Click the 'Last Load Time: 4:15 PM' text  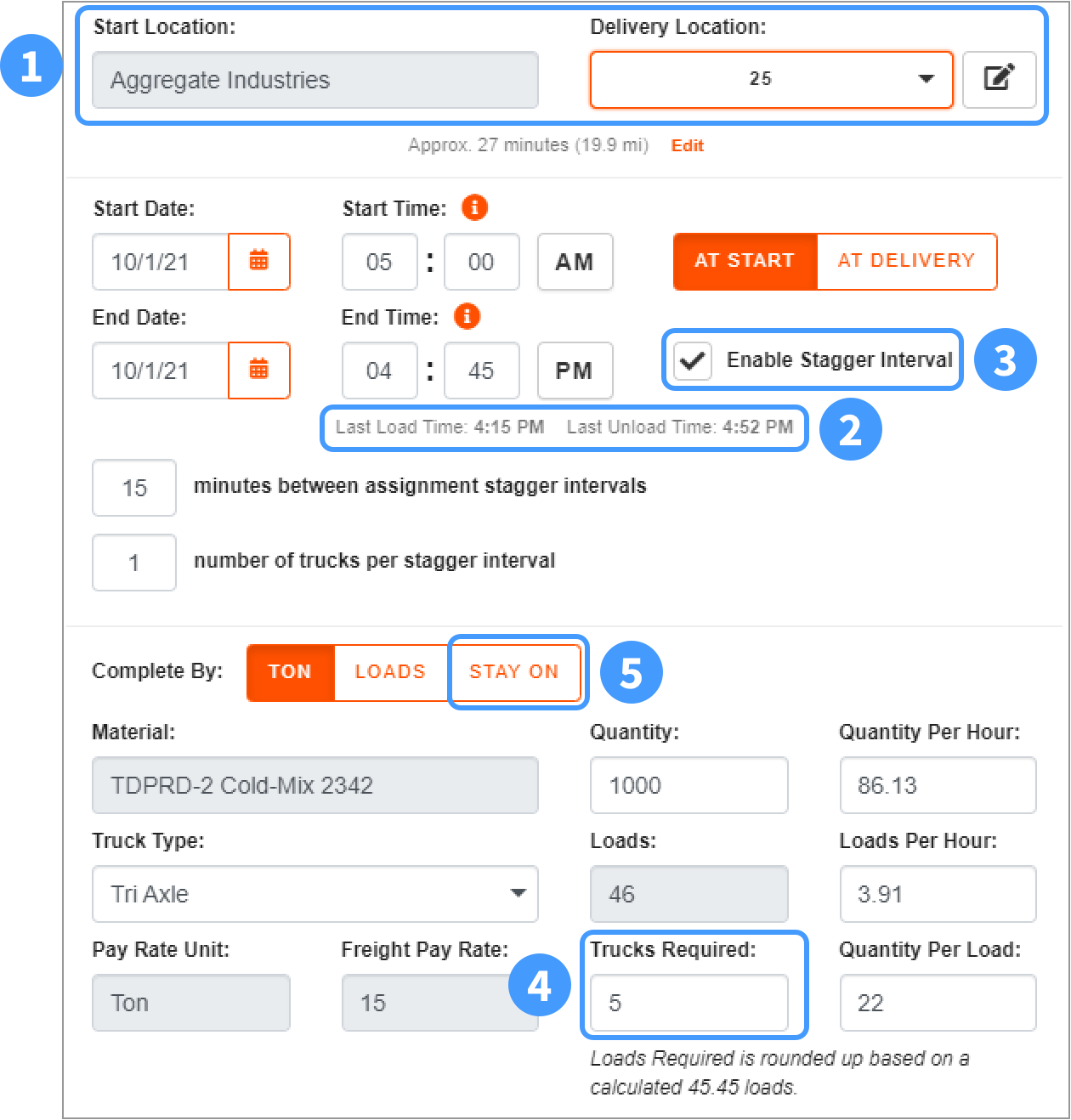click(x=439, y=427)
